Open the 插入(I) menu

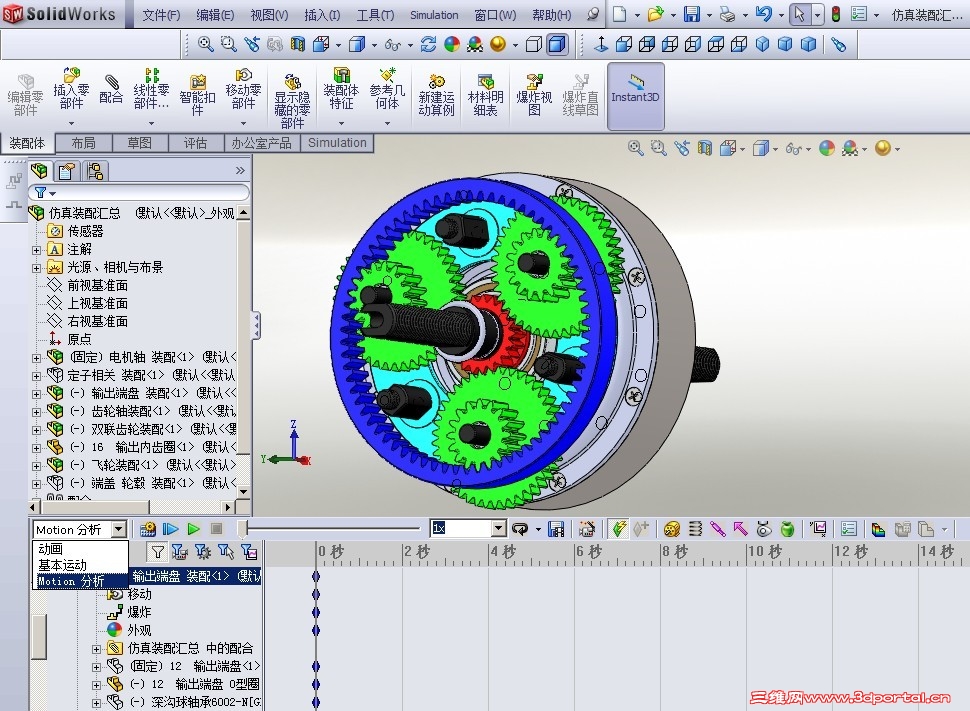click(x=322, y=15)
